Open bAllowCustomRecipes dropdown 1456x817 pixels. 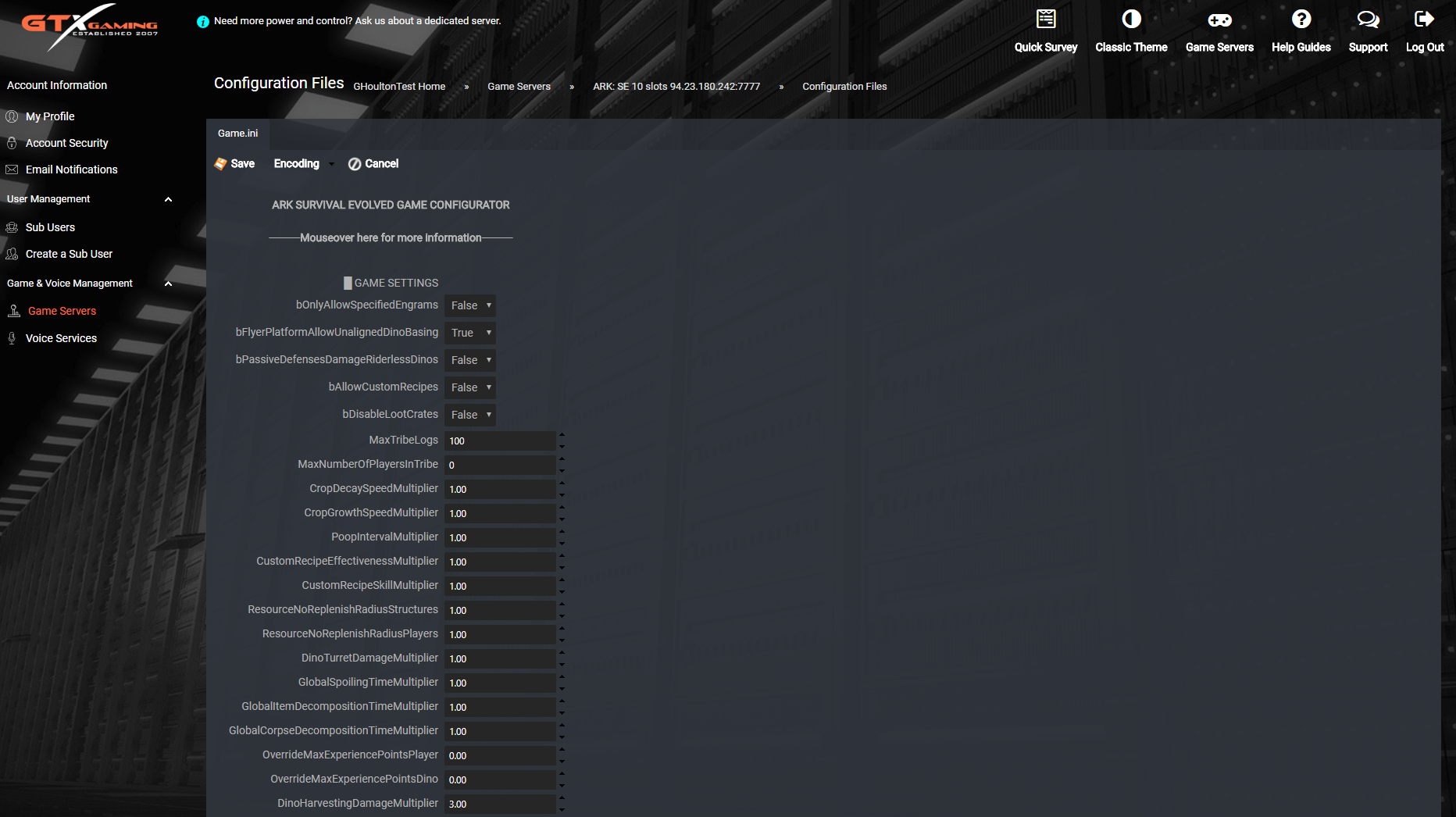pyautogui.click(x=470, y=387)
